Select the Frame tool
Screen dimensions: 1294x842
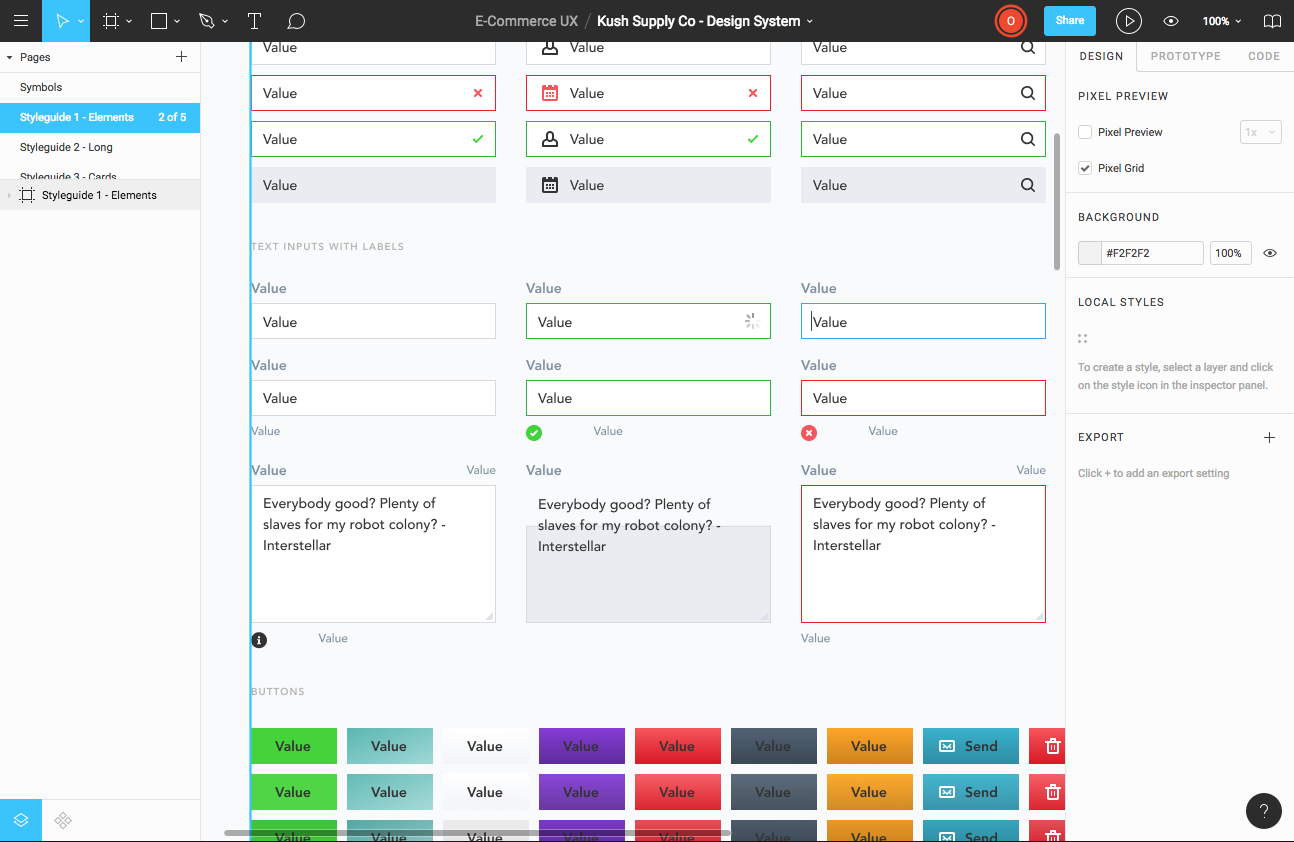(x=111, y=21)
